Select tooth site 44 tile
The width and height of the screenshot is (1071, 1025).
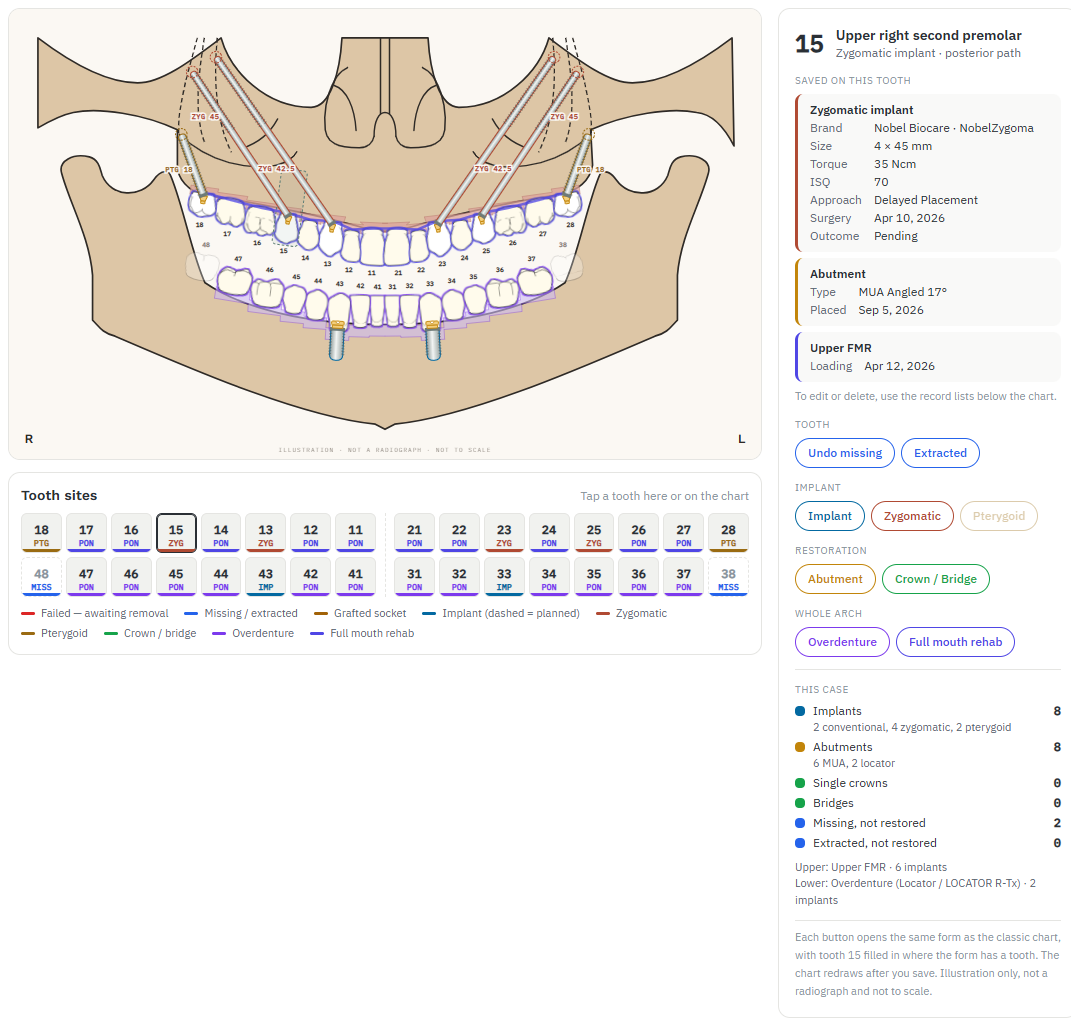coord(221,577)
